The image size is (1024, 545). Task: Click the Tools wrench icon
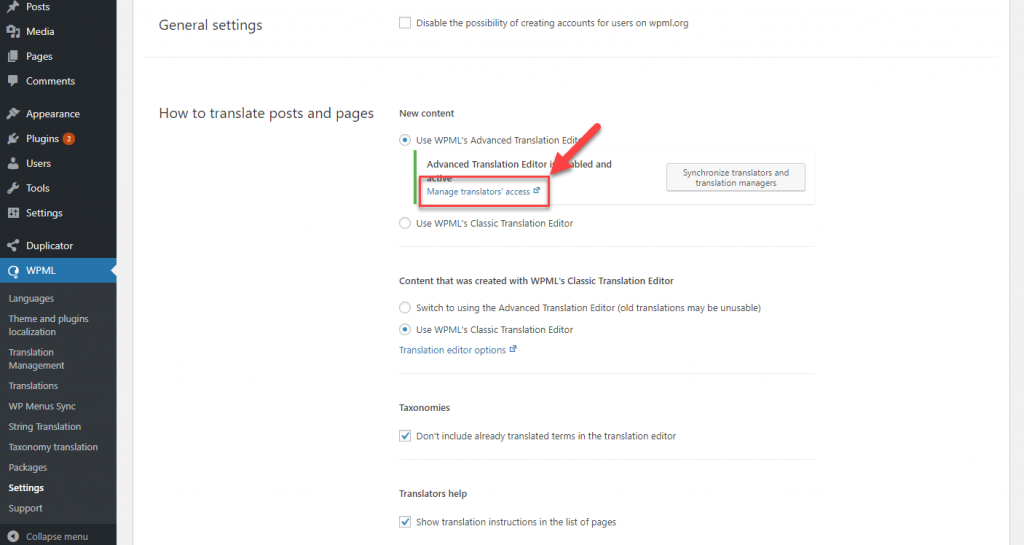[13, 188]
